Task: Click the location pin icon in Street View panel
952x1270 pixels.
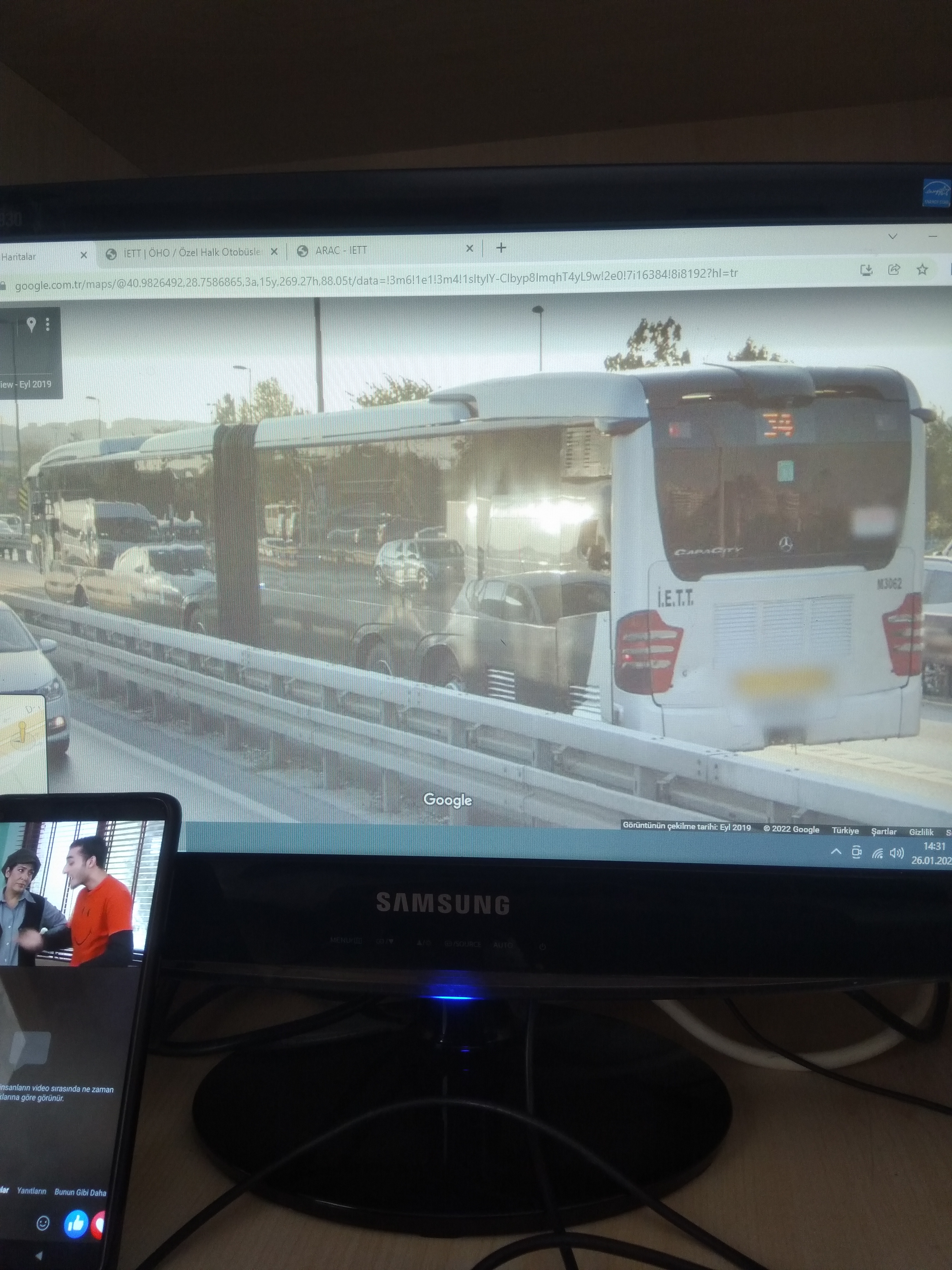Action: (32, 324)
